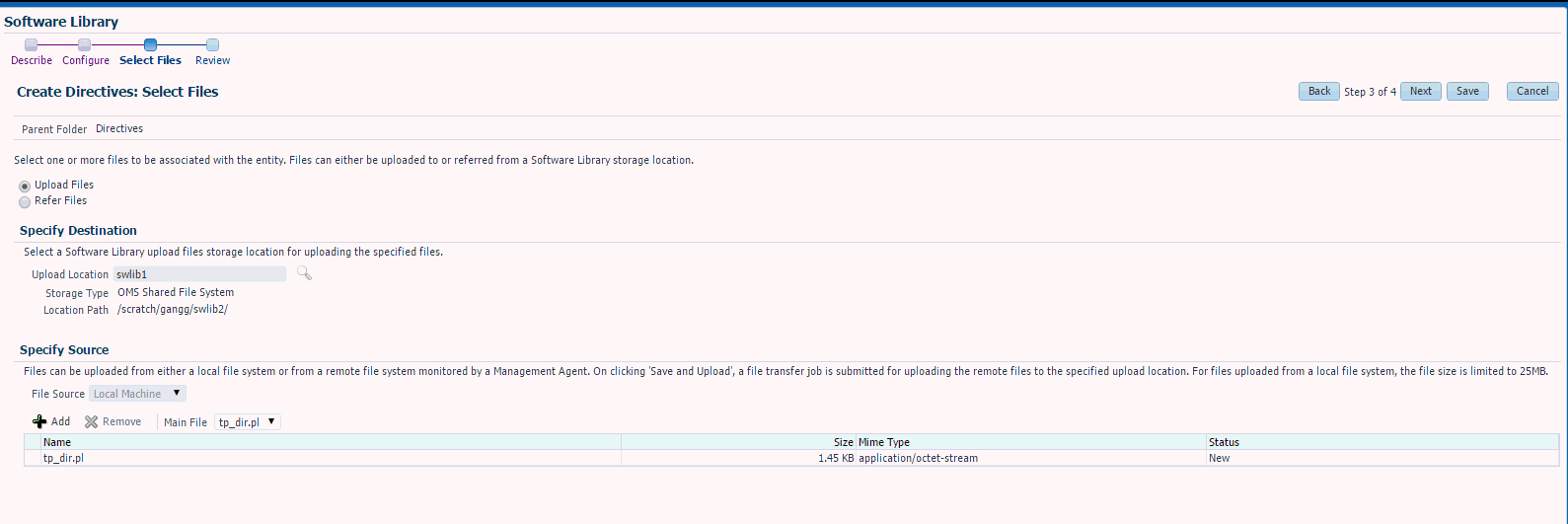Open the Main File tp_dir.pl dropdown
Image resolution: width=1568 pixels, height=524 pixels.
248,422
